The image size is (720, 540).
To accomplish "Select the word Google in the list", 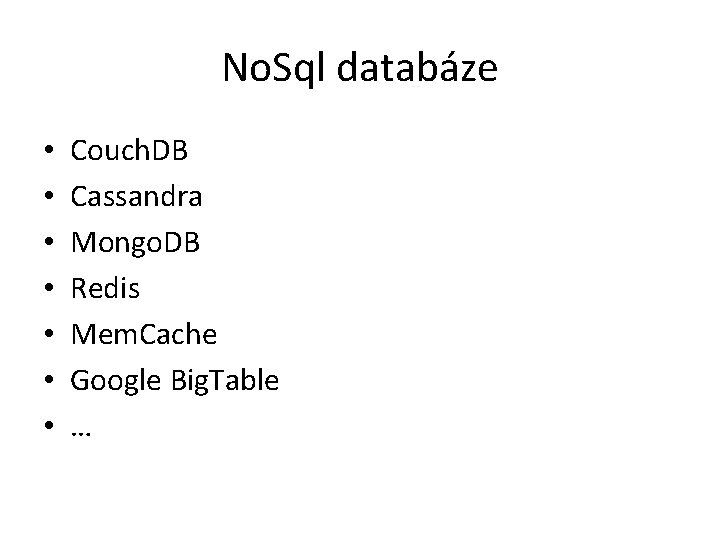I will coord(115,381).
